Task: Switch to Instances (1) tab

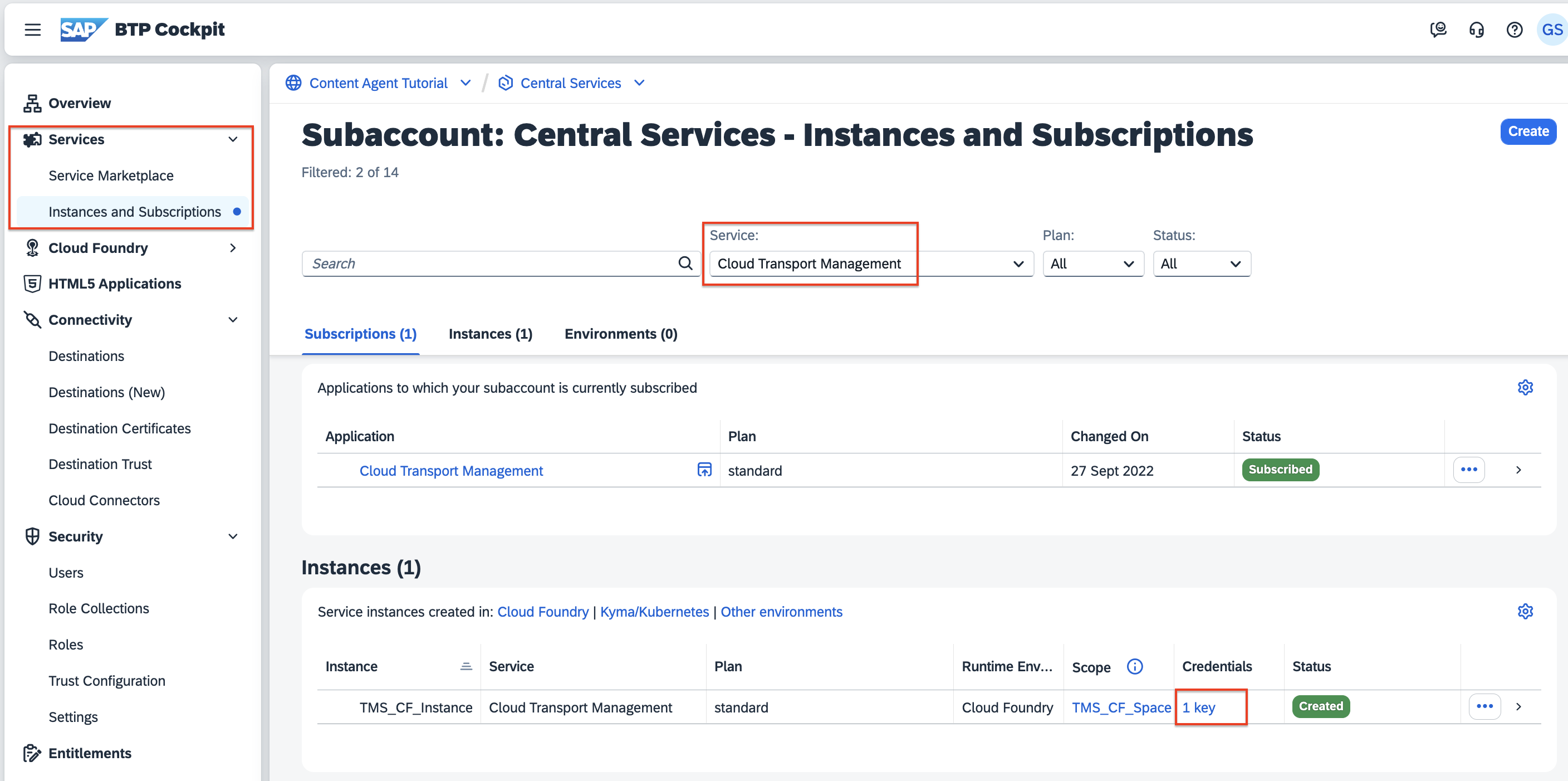Action: coord(490,334)
